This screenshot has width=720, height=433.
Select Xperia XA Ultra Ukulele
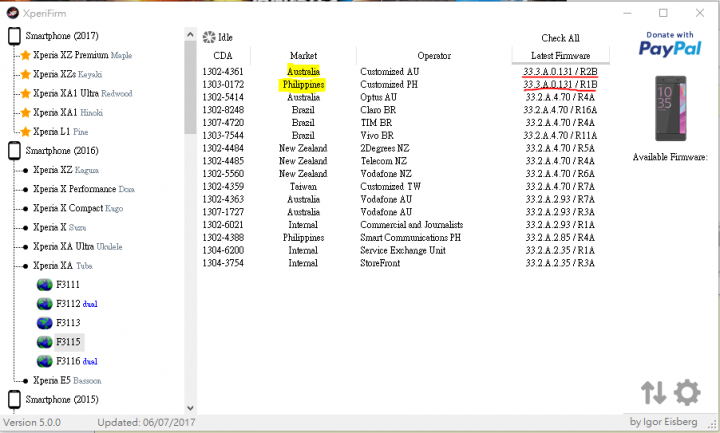(x=78, y=247)
